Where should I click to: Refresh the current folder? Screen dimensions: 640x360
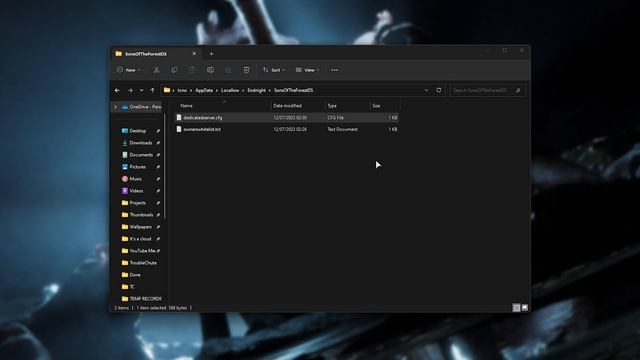(439, 90)
